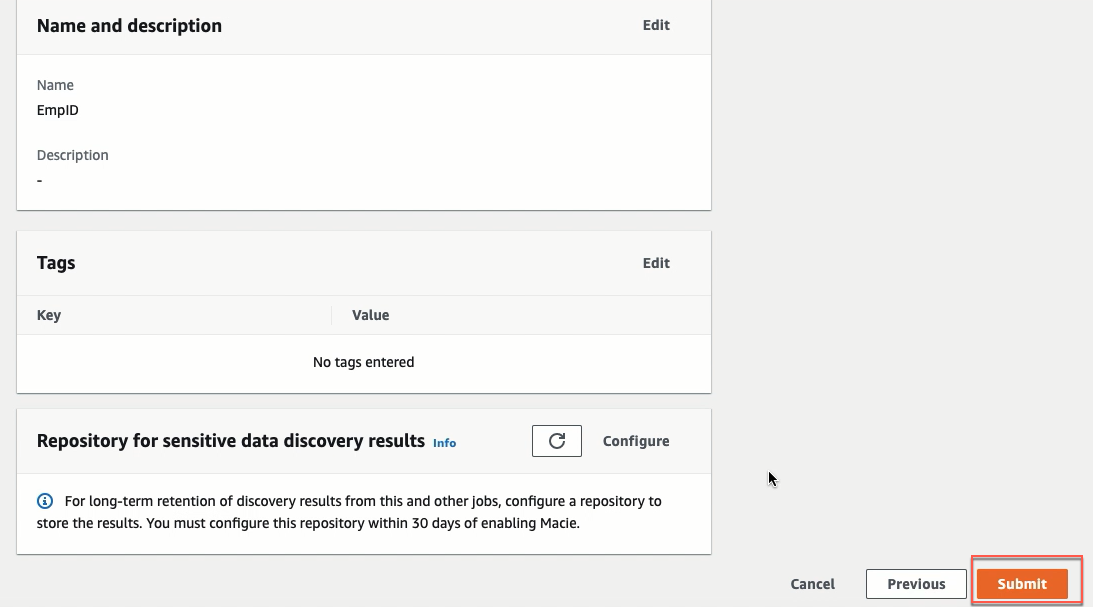Cancel the job creation

(x=812, y=584)
